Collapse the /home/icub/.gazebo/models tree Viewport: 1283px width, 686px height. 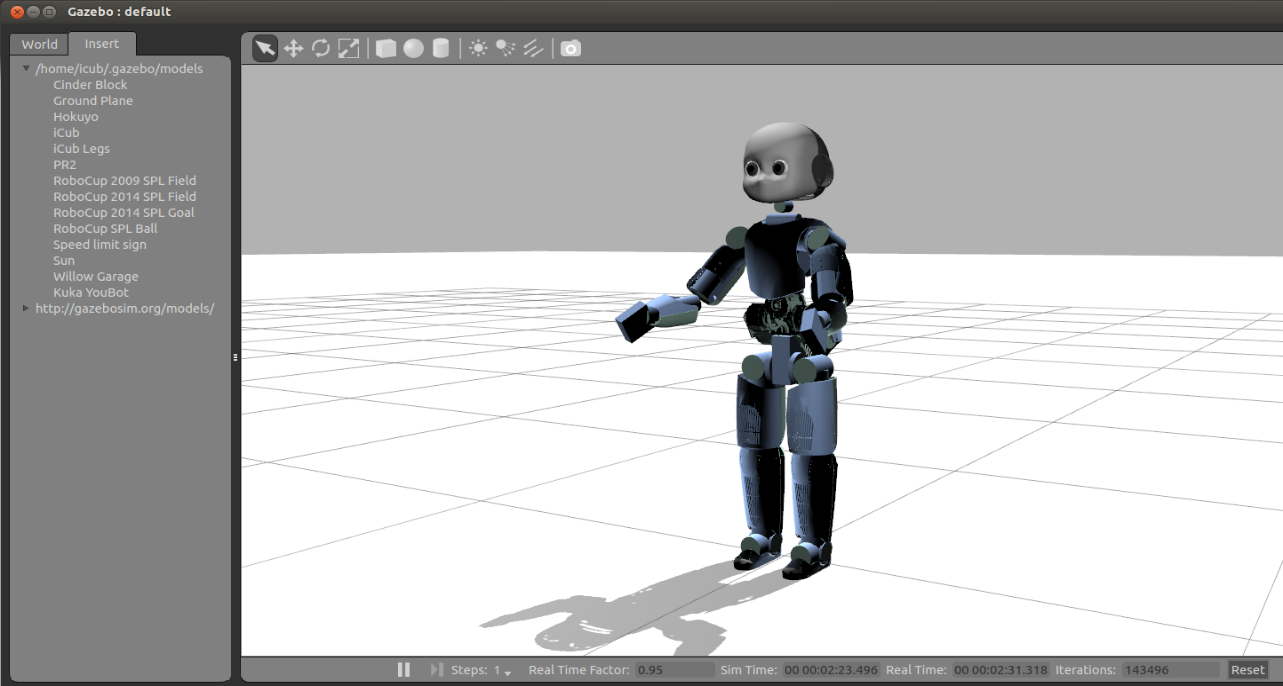coord(26,69)
